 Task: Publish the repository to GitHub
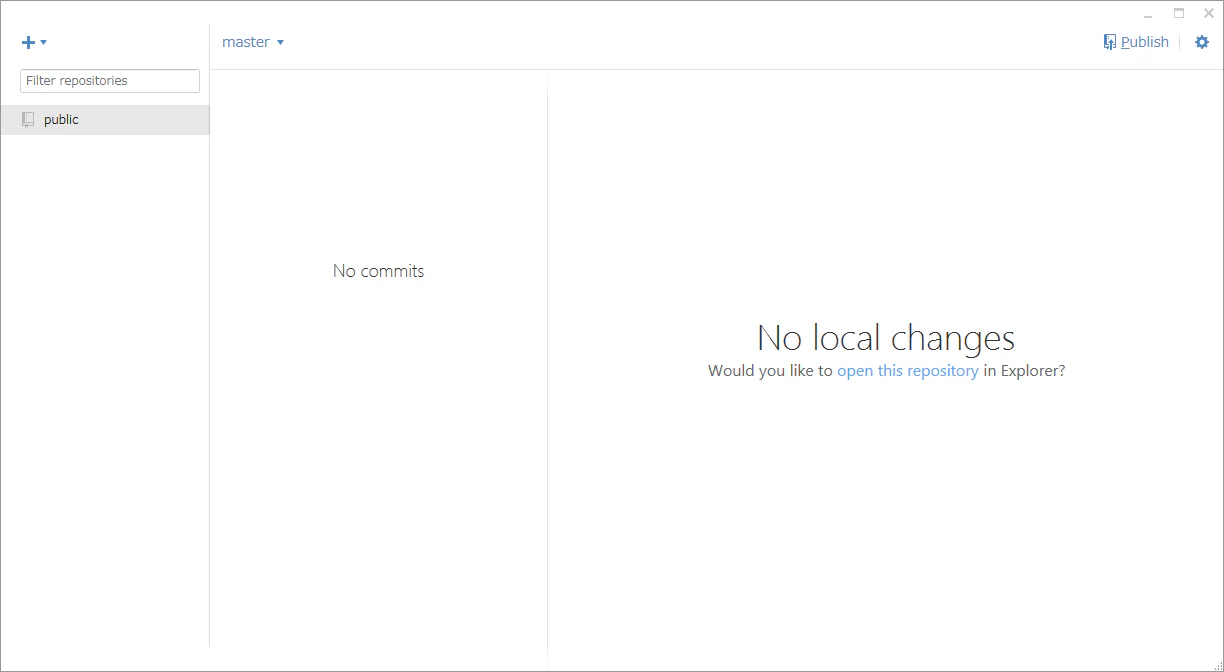pyautogui.click(x=1136, y=42)
